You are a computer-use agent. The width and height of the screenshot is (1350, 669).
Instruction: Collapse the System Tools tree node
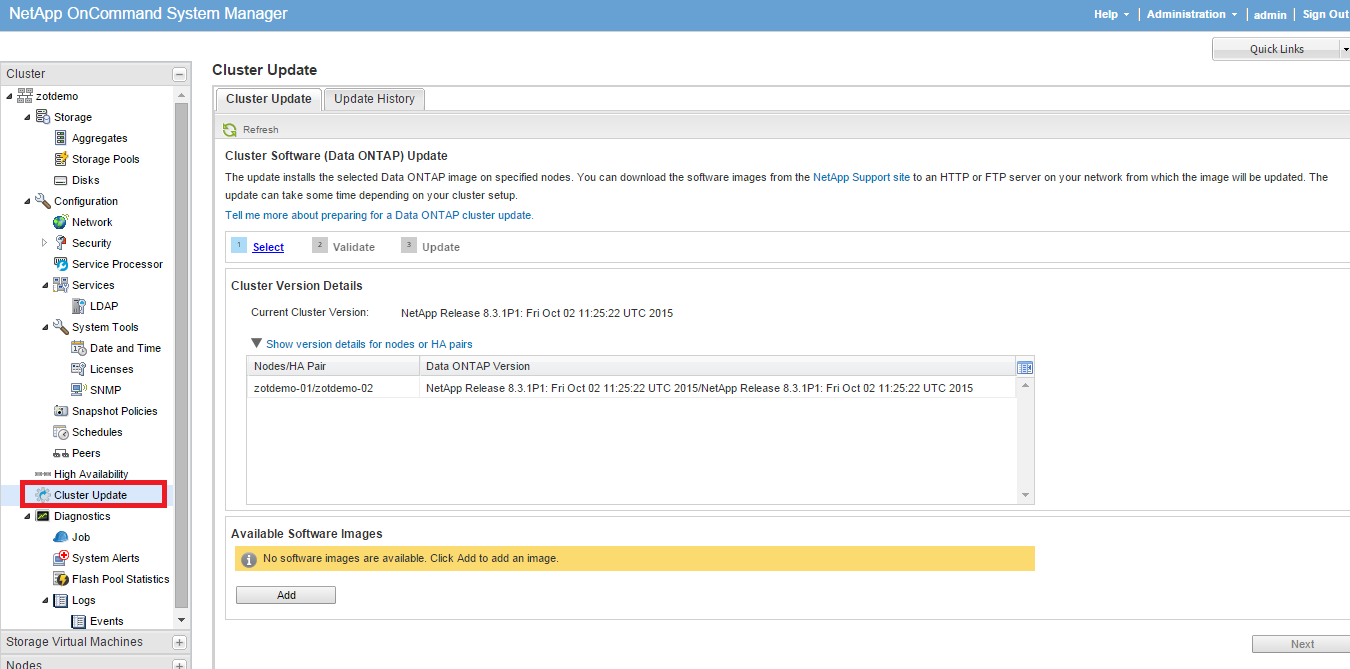(46, 327)
